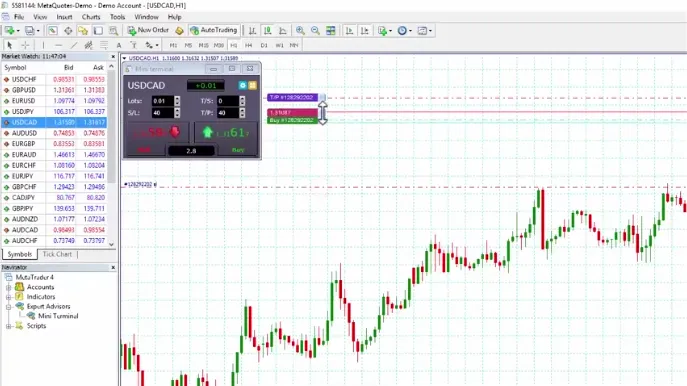Viewport: 687px width, 386px height.
Task: Switch chart to bar chart type
Action: (x=252, y=31)
